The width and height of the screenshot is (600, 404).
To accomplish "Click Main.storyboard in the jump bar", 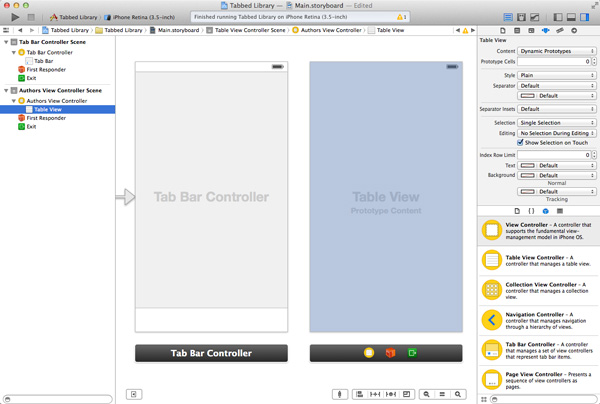I will (174, 30).
